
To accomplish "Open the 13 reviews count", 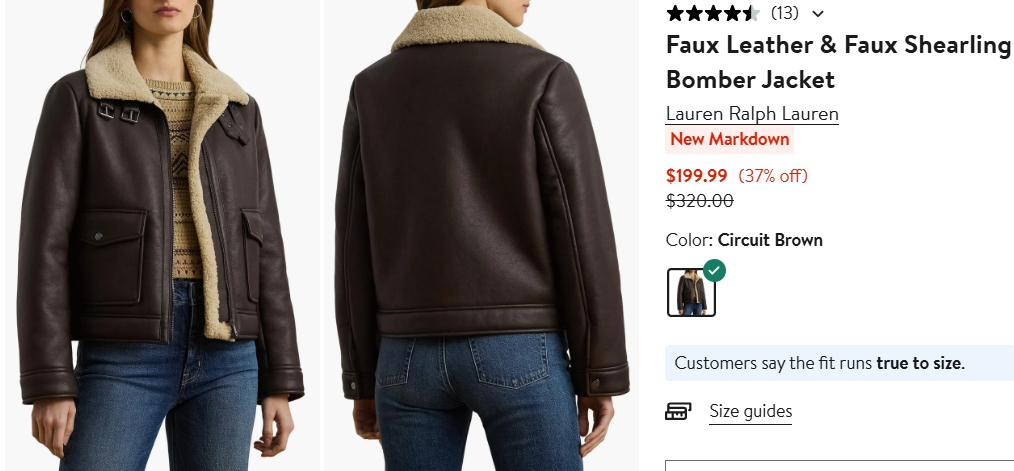I will tap(784, 13).
